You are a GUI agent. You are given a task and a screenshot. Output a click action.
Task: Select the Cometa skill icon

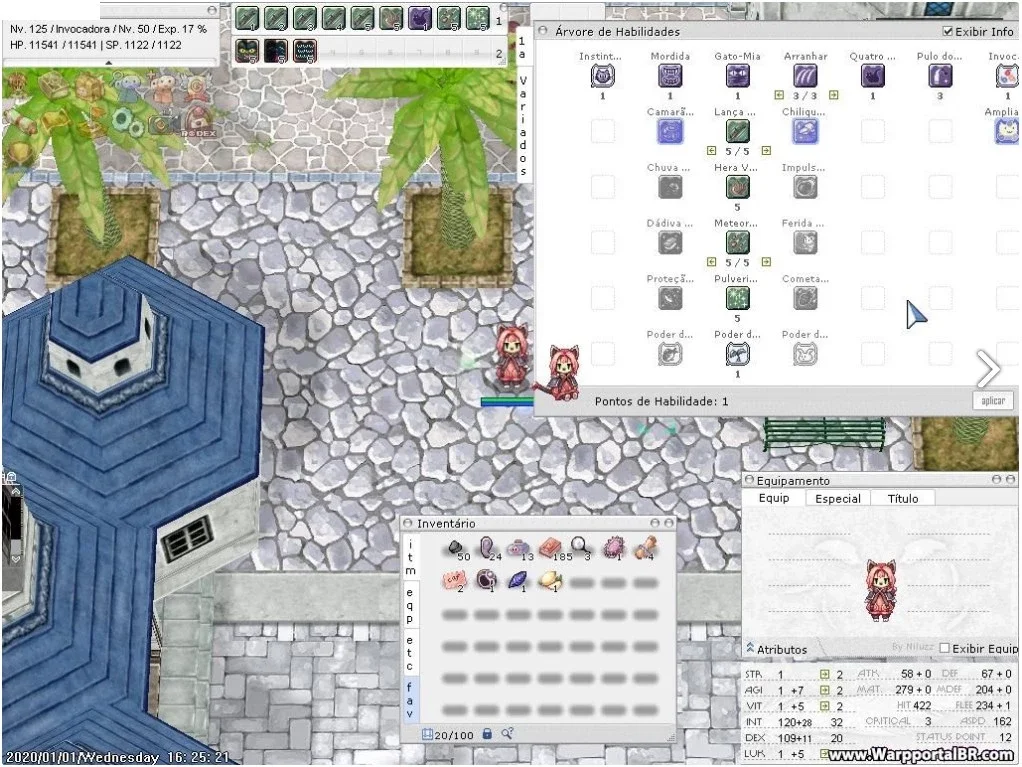click(805, 298)
